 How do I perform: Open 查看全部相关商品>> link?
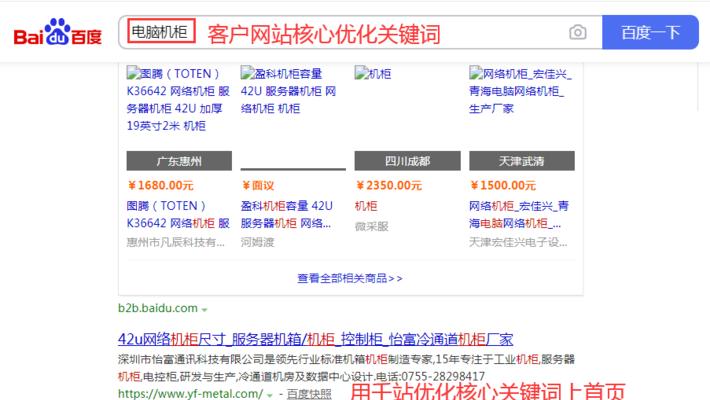(x=350, y=278)
